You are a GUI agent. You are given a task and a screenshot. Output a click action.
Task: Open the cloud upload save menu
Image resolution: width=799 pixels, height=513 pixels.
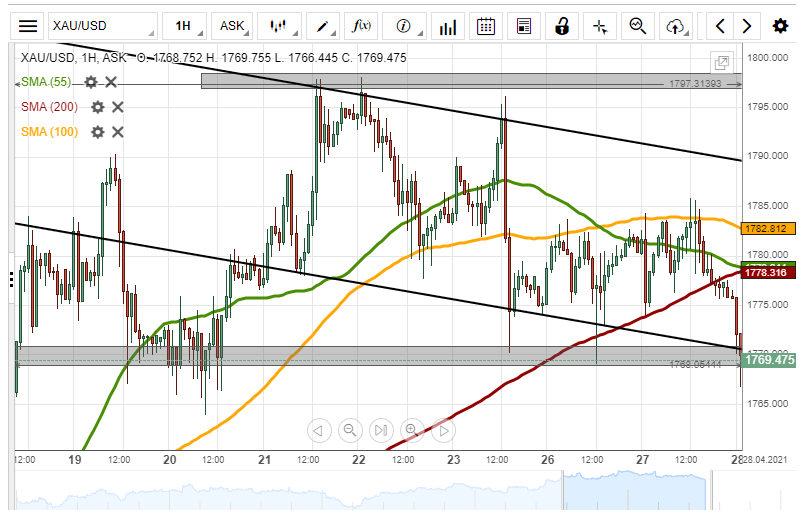676,26
